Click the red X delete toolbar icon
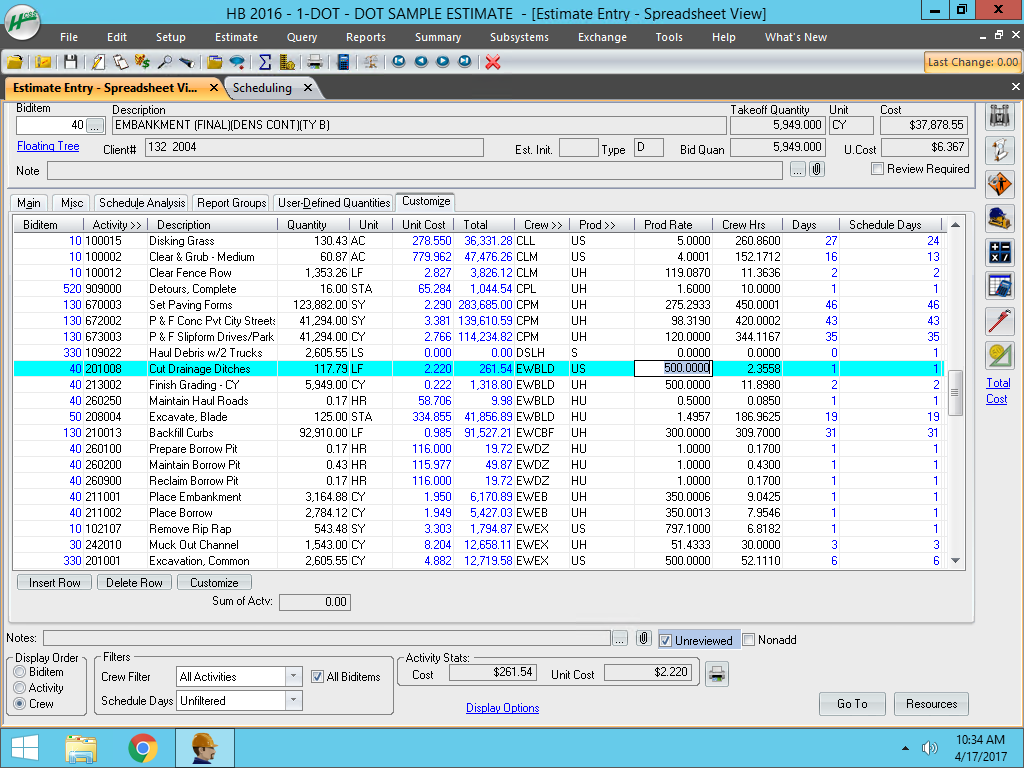This screenshot has width=1024, height=768. 493,62
